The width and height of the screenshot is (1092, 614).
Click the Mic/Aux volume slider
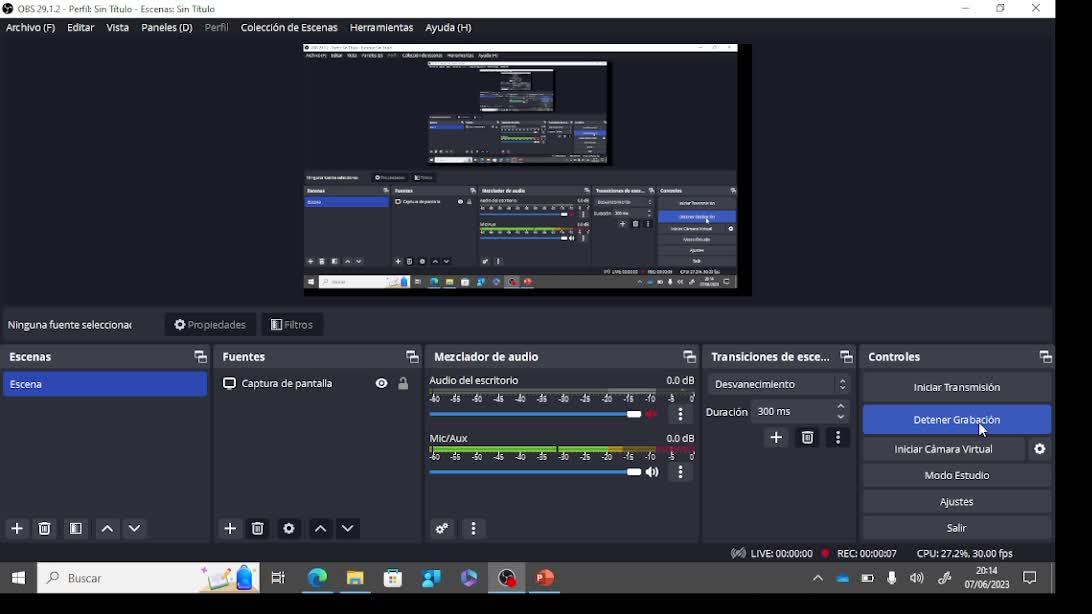tap(535, 472)
